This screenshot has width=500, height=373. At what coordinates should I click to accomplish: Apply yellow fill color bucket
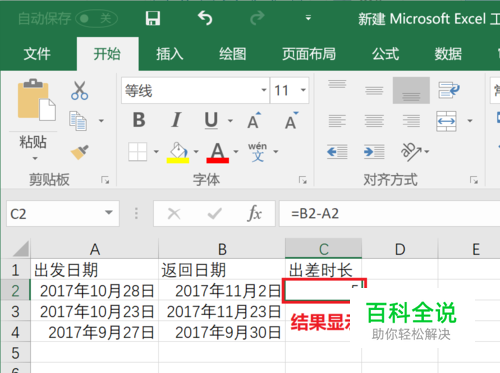click(x=178, y=152)
